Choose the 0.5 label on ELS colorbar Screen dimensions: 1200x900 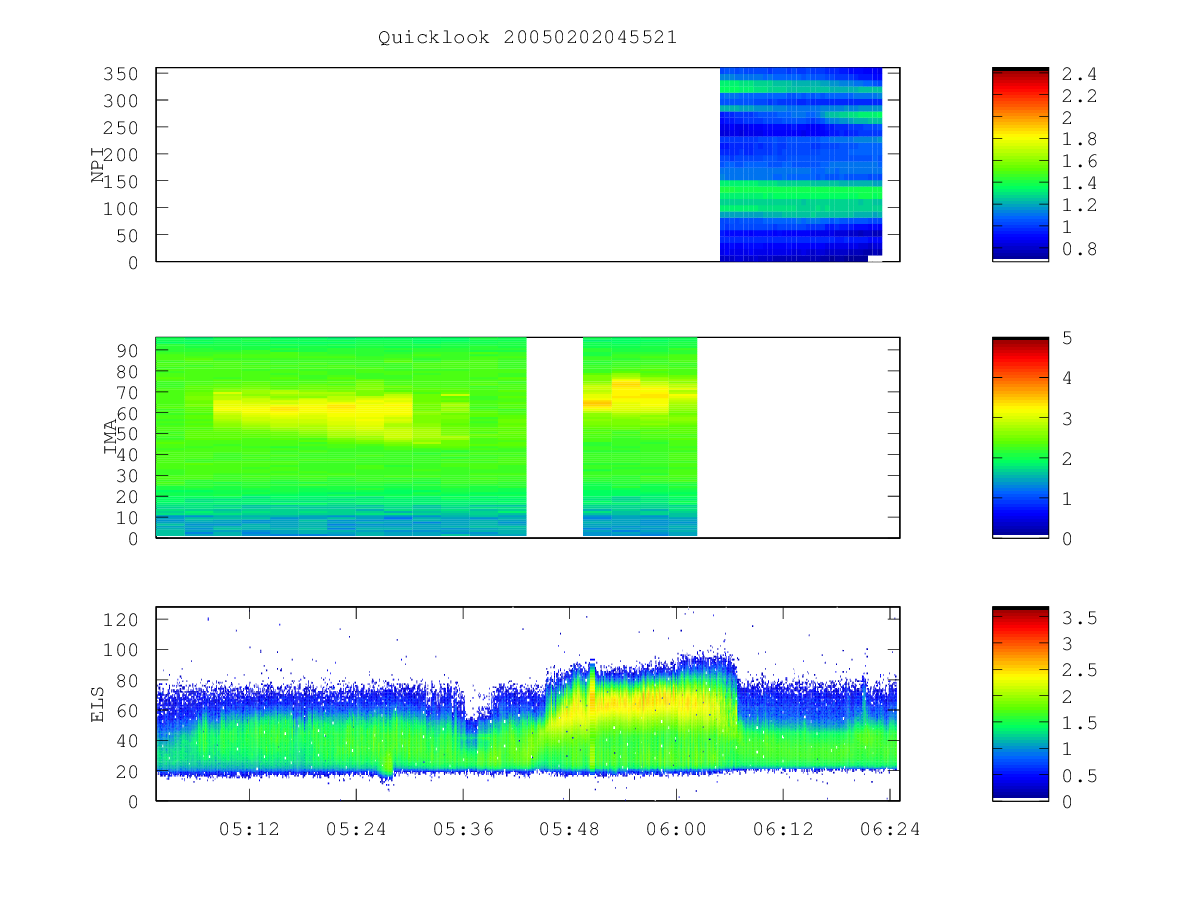[1079, 776]
